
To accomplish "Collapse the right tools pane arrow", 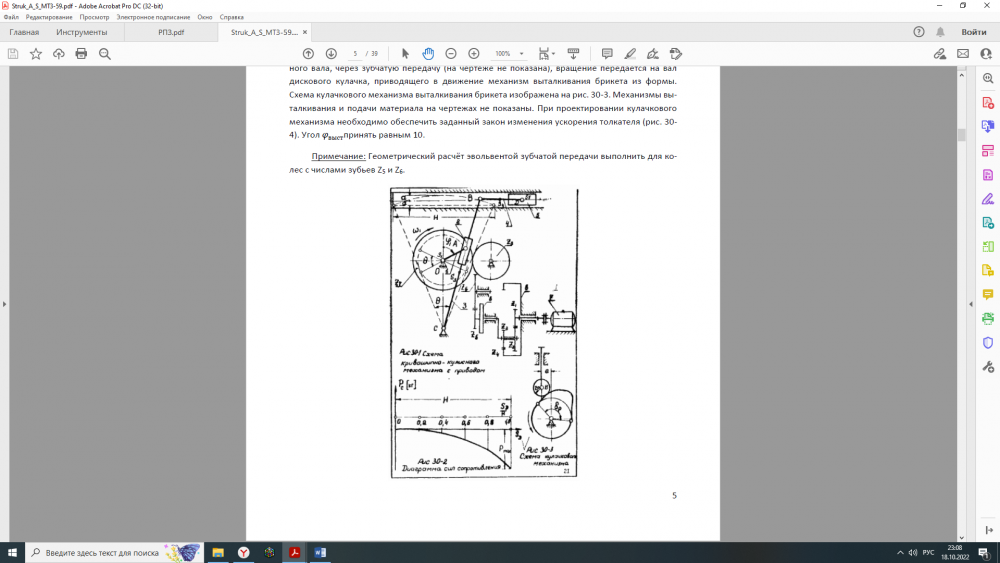I will pyautogui.click(x=971, y=304).
